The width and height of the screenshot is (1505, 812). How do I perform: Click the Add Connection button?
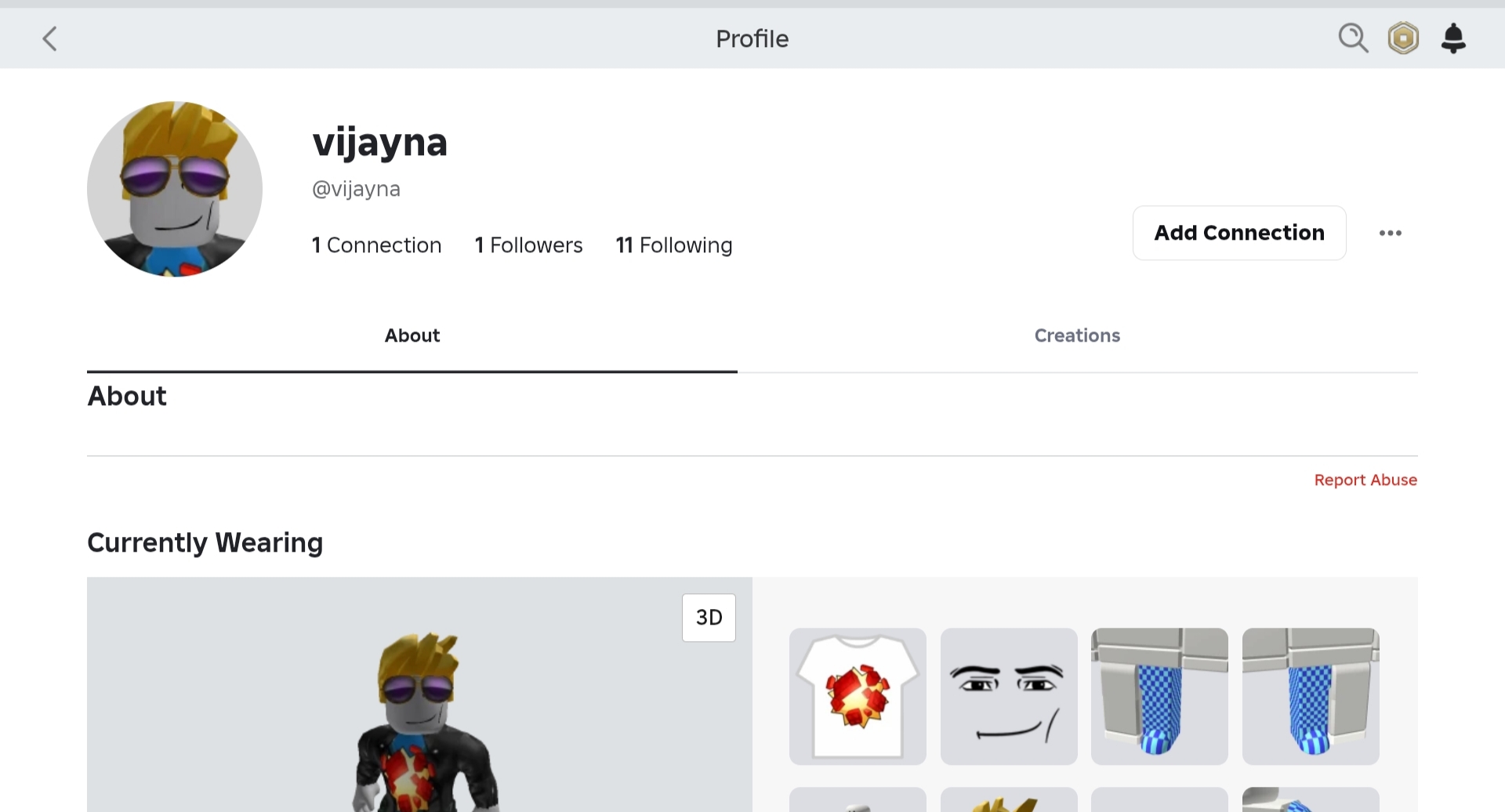1239,233
